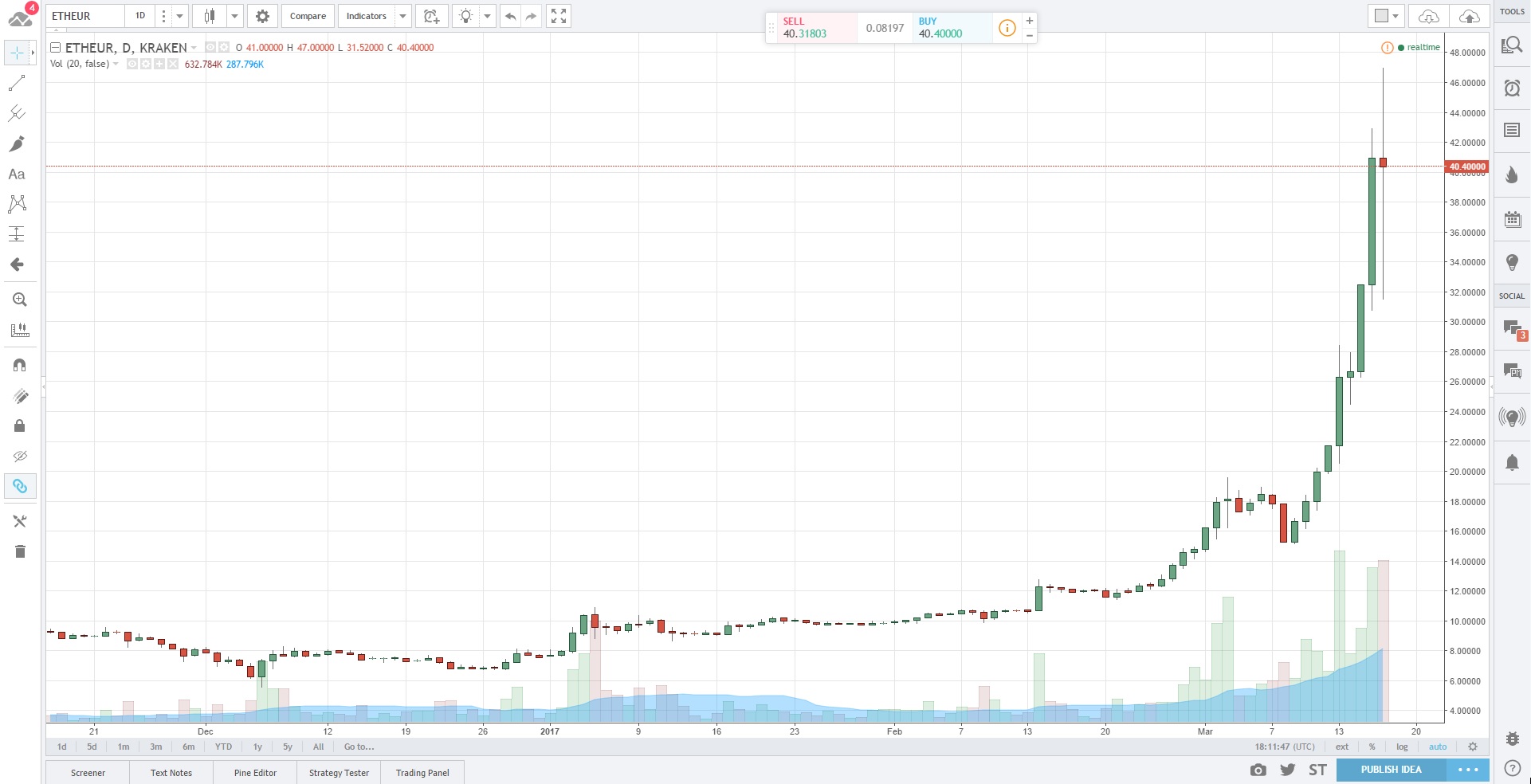The height and width of the screenshot is (784, 1531).
Task: Set the time range to YTD
Action: (223, 747)
